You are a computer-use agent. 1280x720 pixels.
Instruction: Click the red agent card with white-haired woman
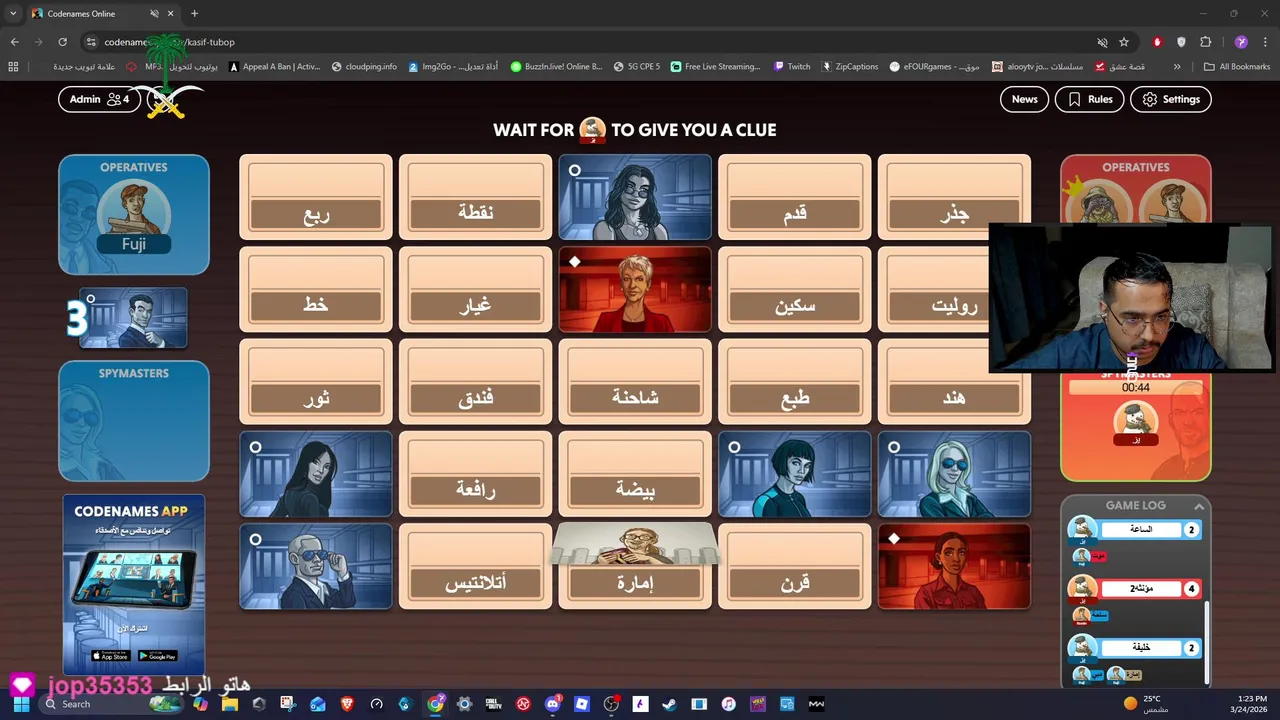click(635, 289)
